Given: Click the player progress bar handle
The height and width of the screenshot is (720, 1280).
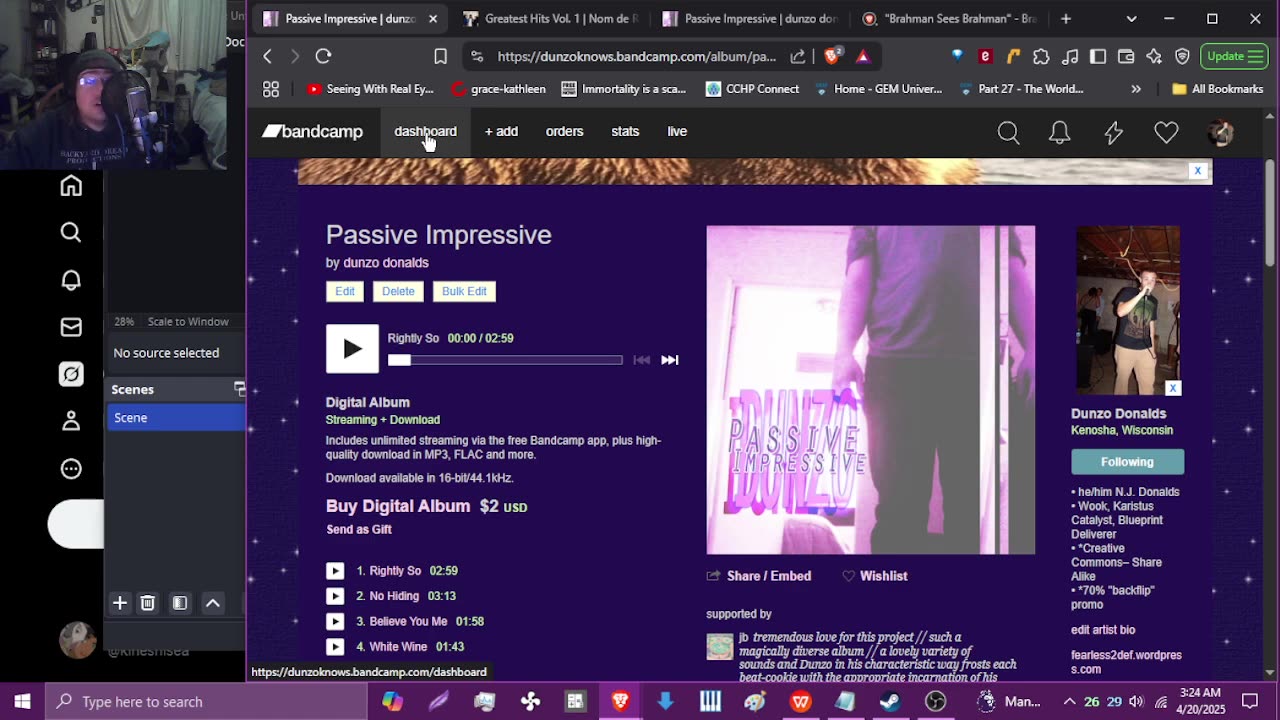Looking at the screenshot, I should tap(399, 360).
